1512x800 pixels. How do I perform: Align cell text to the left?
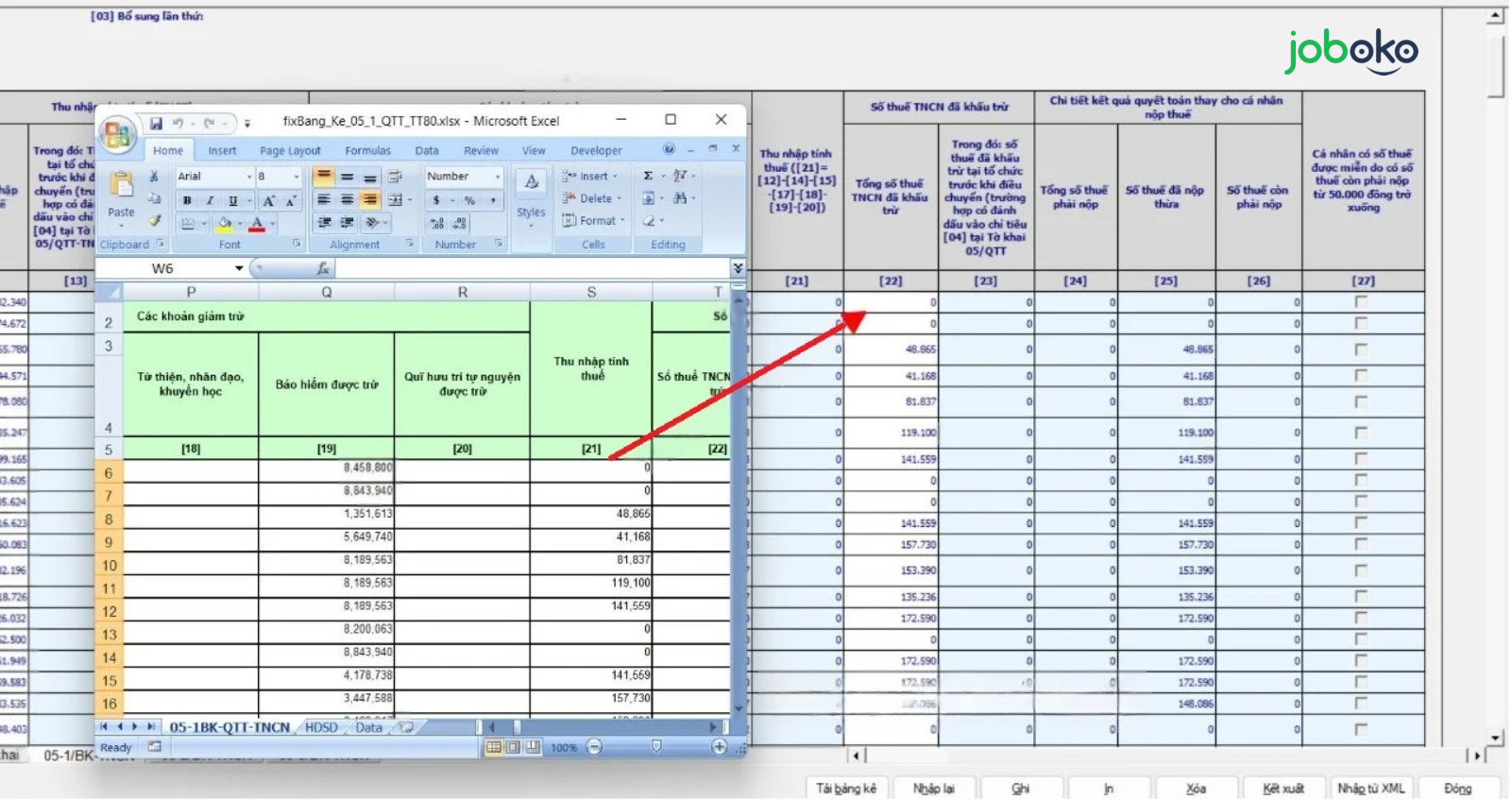click(324, 200)
